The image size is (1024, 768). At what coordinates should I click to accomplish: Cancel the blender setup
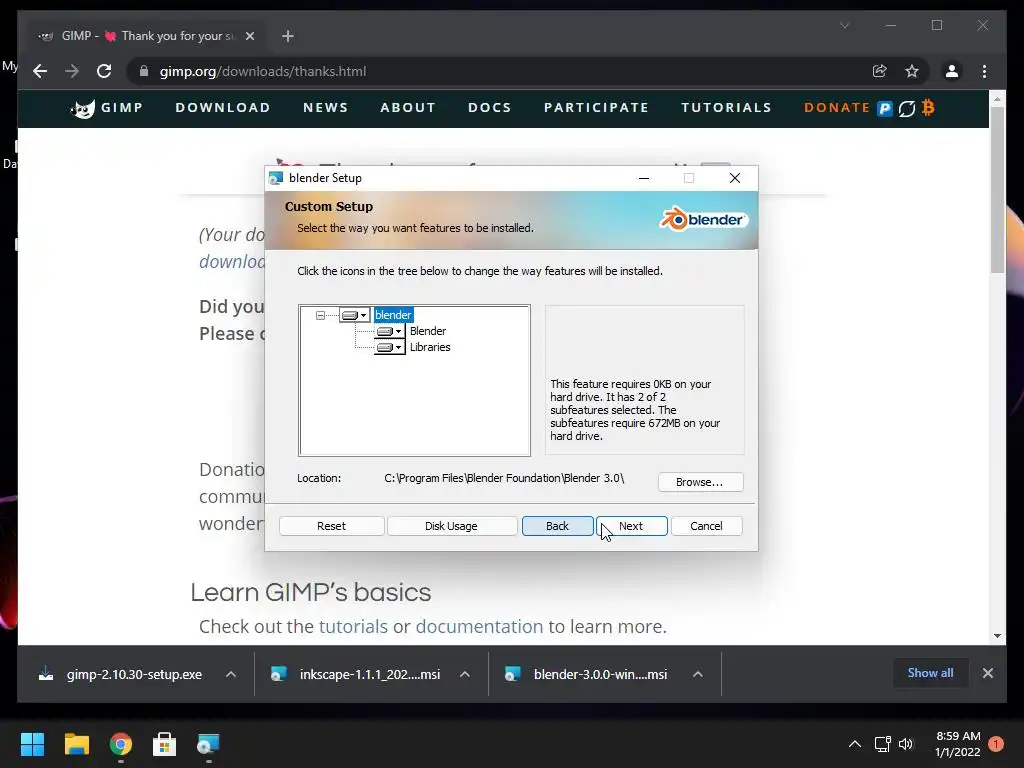[707, 526]
